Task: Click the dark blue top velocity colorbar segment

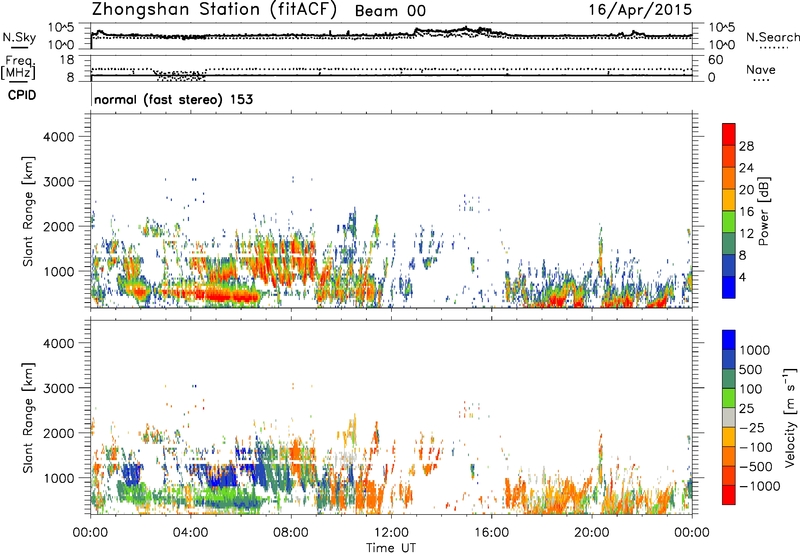Action: click(x=729, y=340)
